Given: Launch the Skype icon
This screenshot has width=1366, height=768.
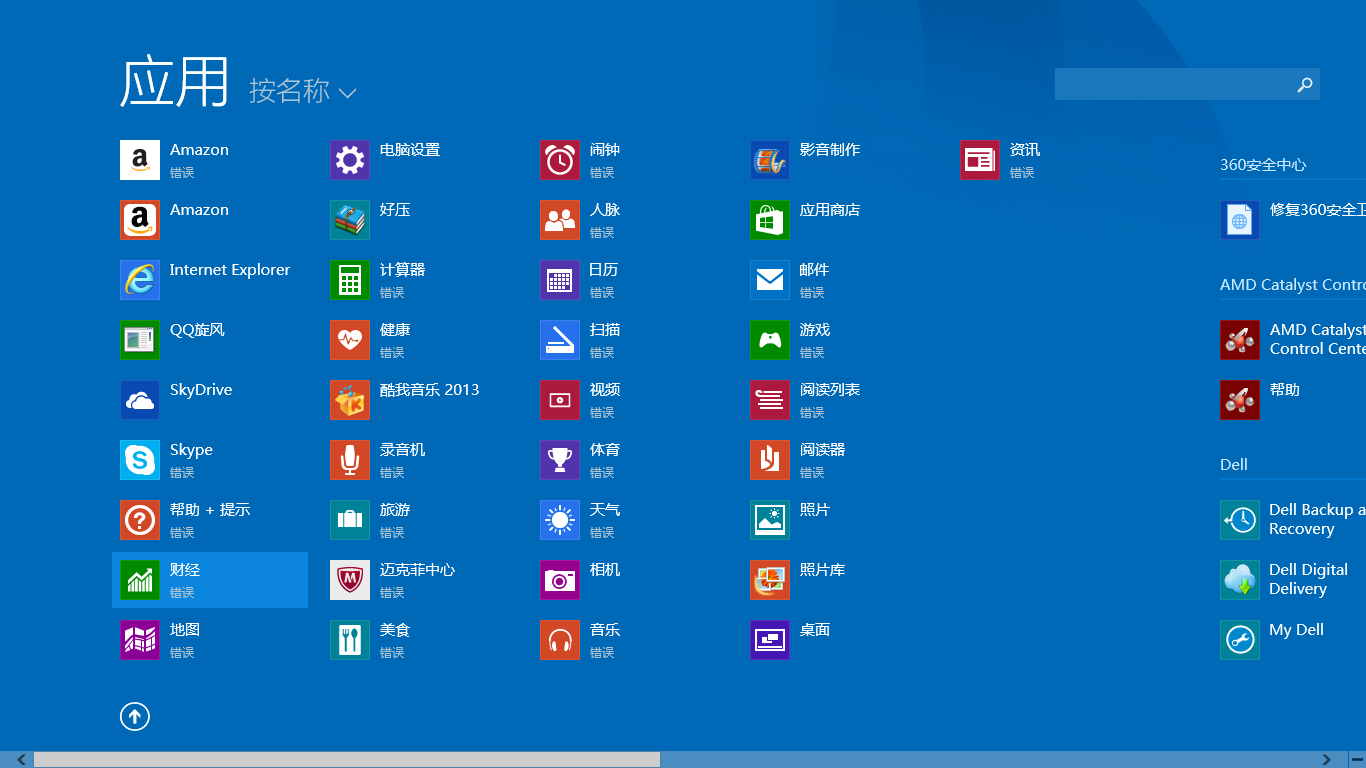Looking at the screenshot, I should click(140, 460).
